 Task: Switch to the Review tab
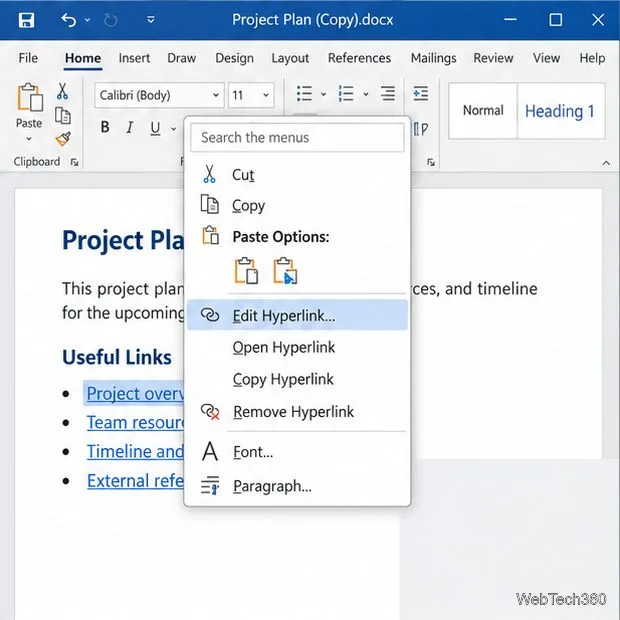(x=493, y=58)
